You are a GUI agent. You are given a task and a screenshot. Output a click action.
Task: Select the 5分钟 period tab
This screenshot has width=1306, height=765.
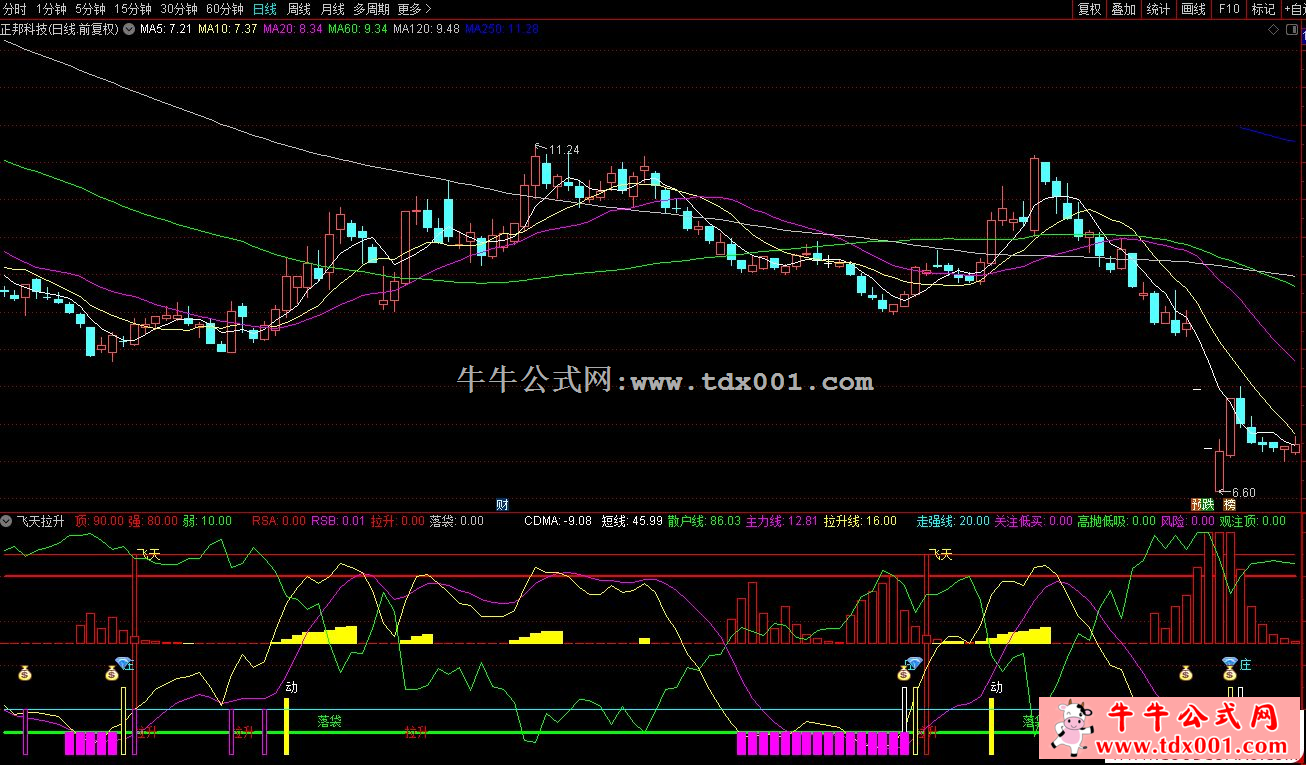[x=90, y=9]
